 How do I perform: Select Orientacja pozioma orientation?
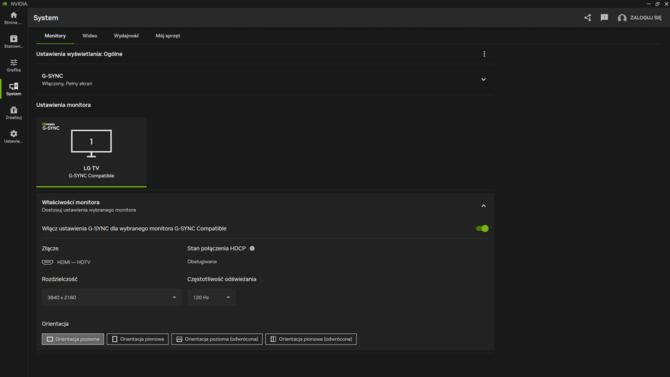(x=73, y=339)
